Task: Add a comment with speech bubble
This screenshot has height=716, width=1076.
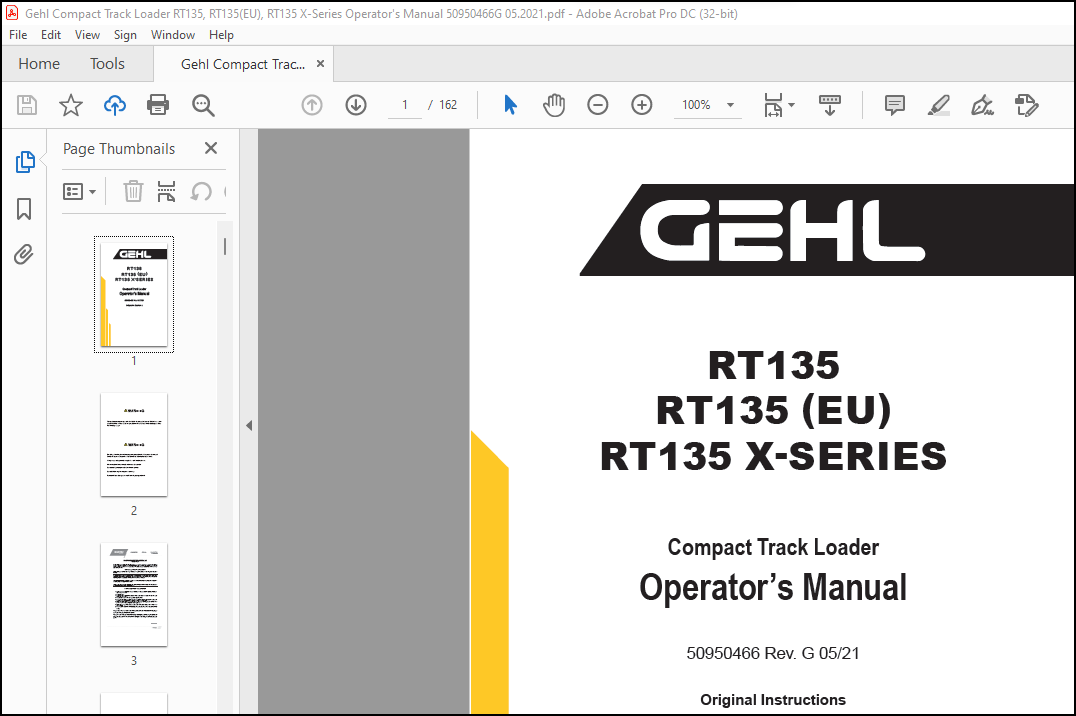Action: click(x=895, y=105)
